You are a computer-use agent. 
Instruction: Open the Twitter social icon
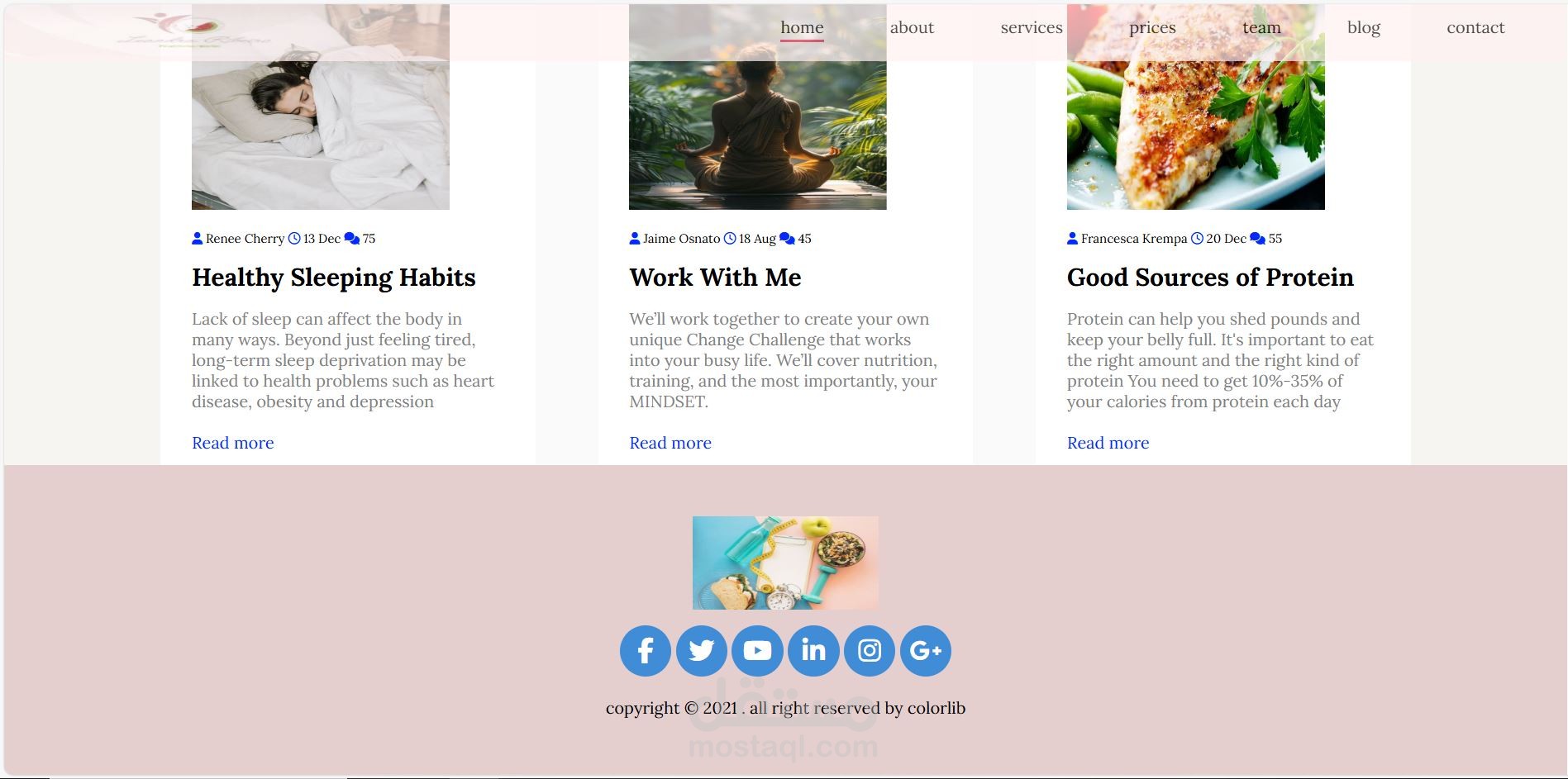tap(702, 651)
